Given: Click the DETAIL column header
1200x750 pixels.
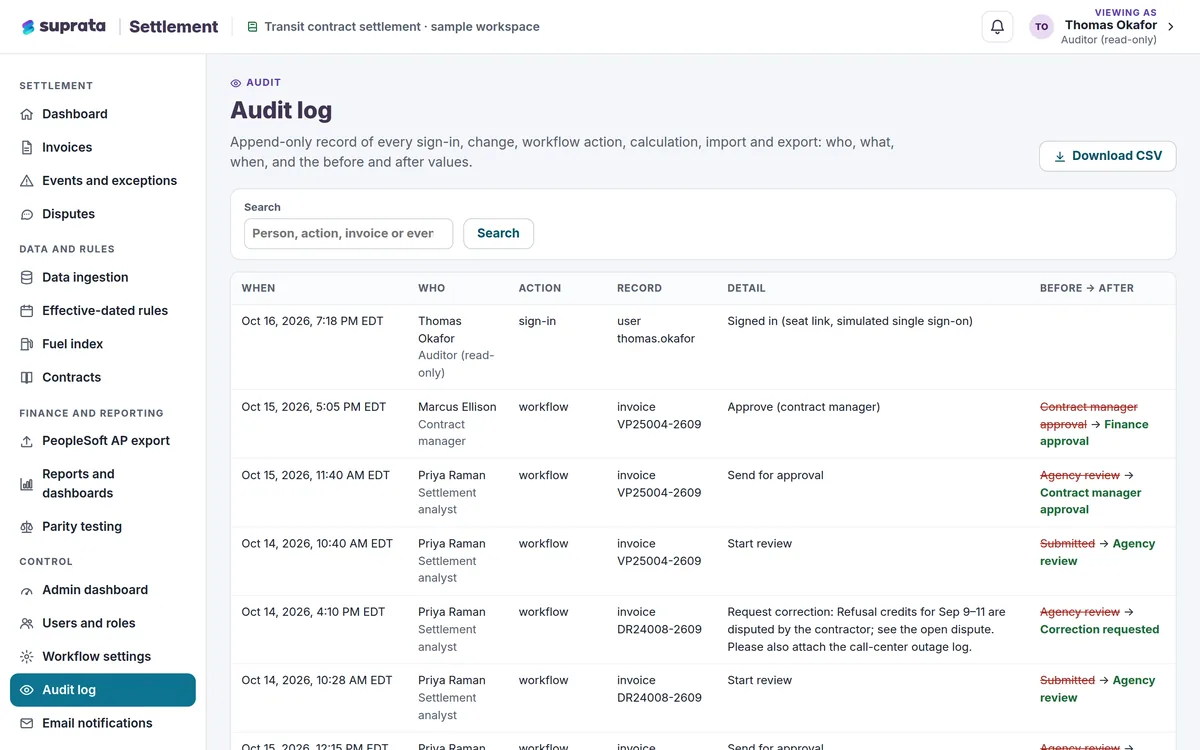Looking at the screenshot, I should 746,288.
